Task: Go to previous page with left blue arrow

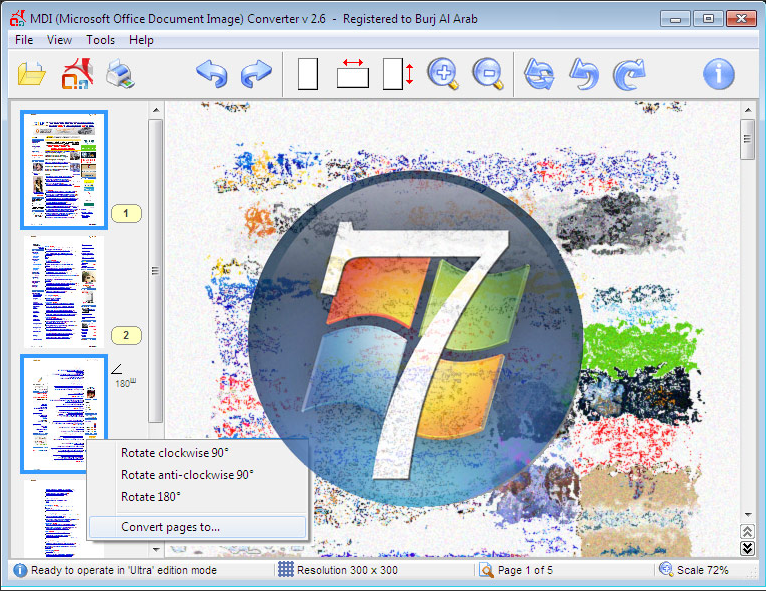Action: tap(212, 74)
